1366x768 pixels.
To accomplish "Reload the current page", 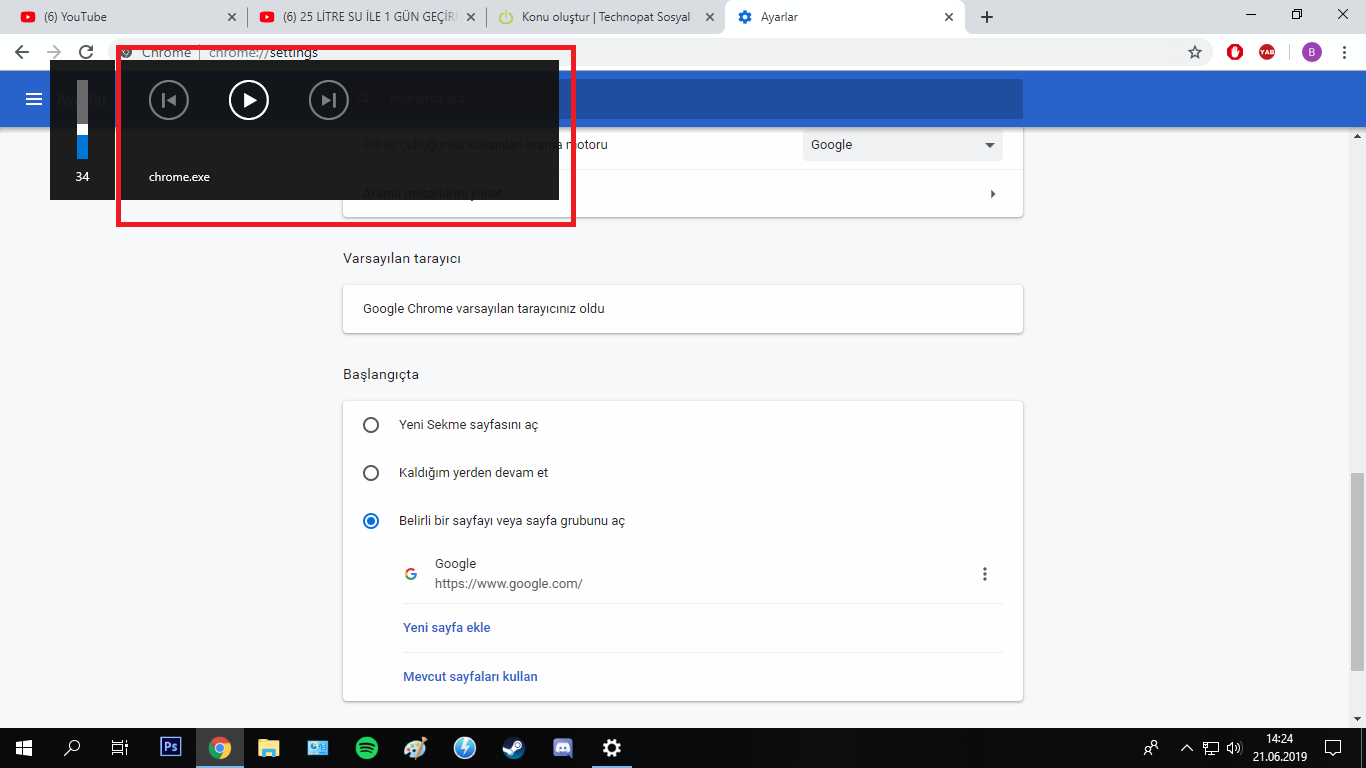I will coord(86,52).
